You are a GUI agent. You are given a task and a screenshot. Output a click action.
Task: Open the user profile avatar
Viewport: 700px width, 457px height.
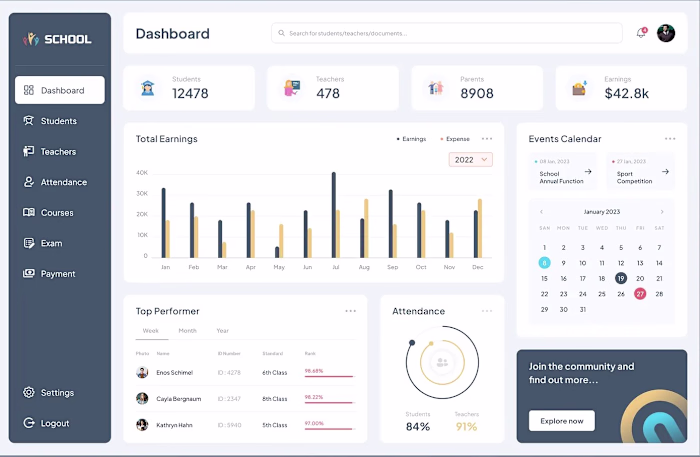666,33
